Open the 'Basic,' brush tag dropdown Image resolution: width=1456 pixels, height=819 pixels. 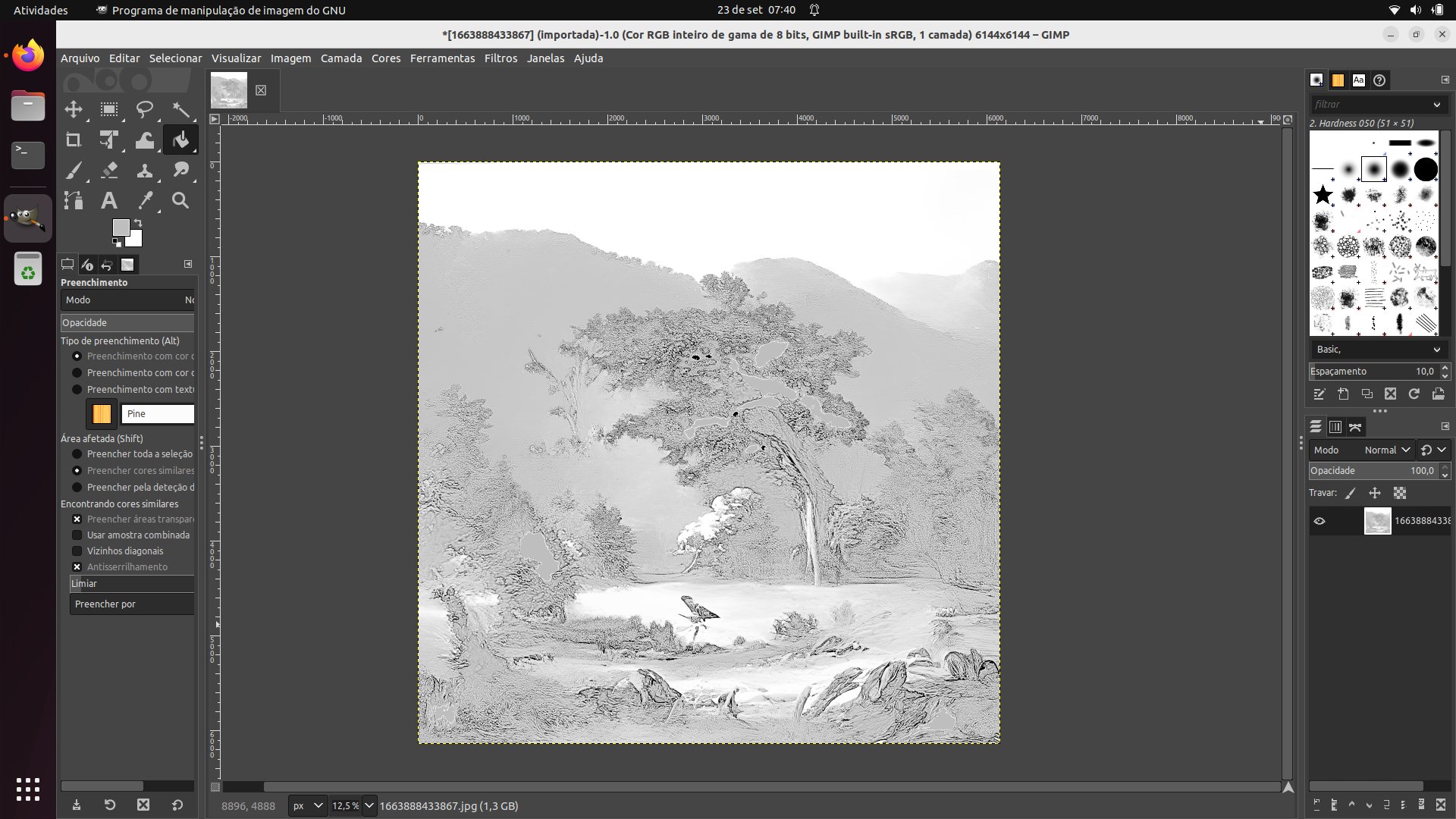point(1437,350)
